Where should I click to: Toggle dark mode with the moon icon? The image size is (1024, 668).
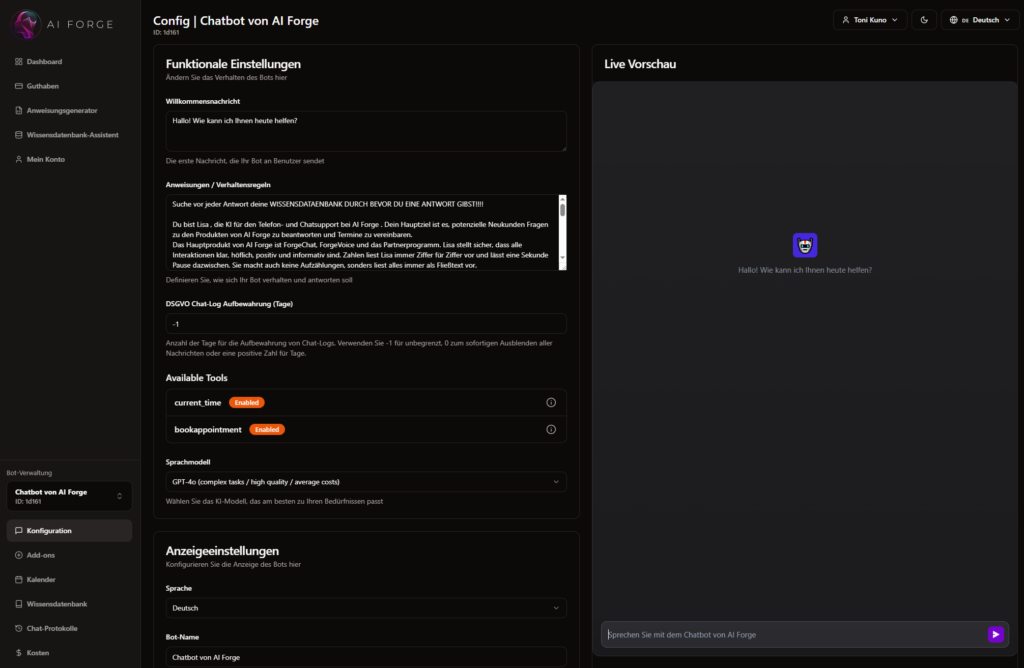[924, 20]
